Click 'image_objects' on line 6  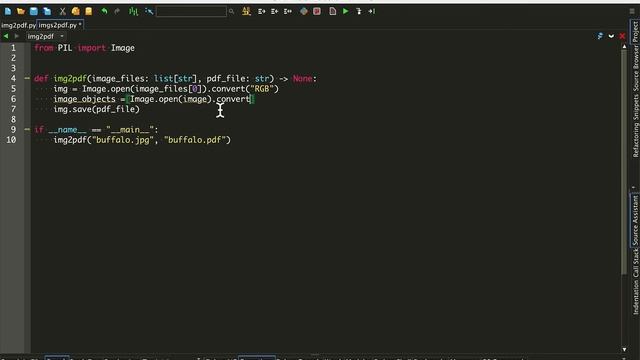point(84,99)
